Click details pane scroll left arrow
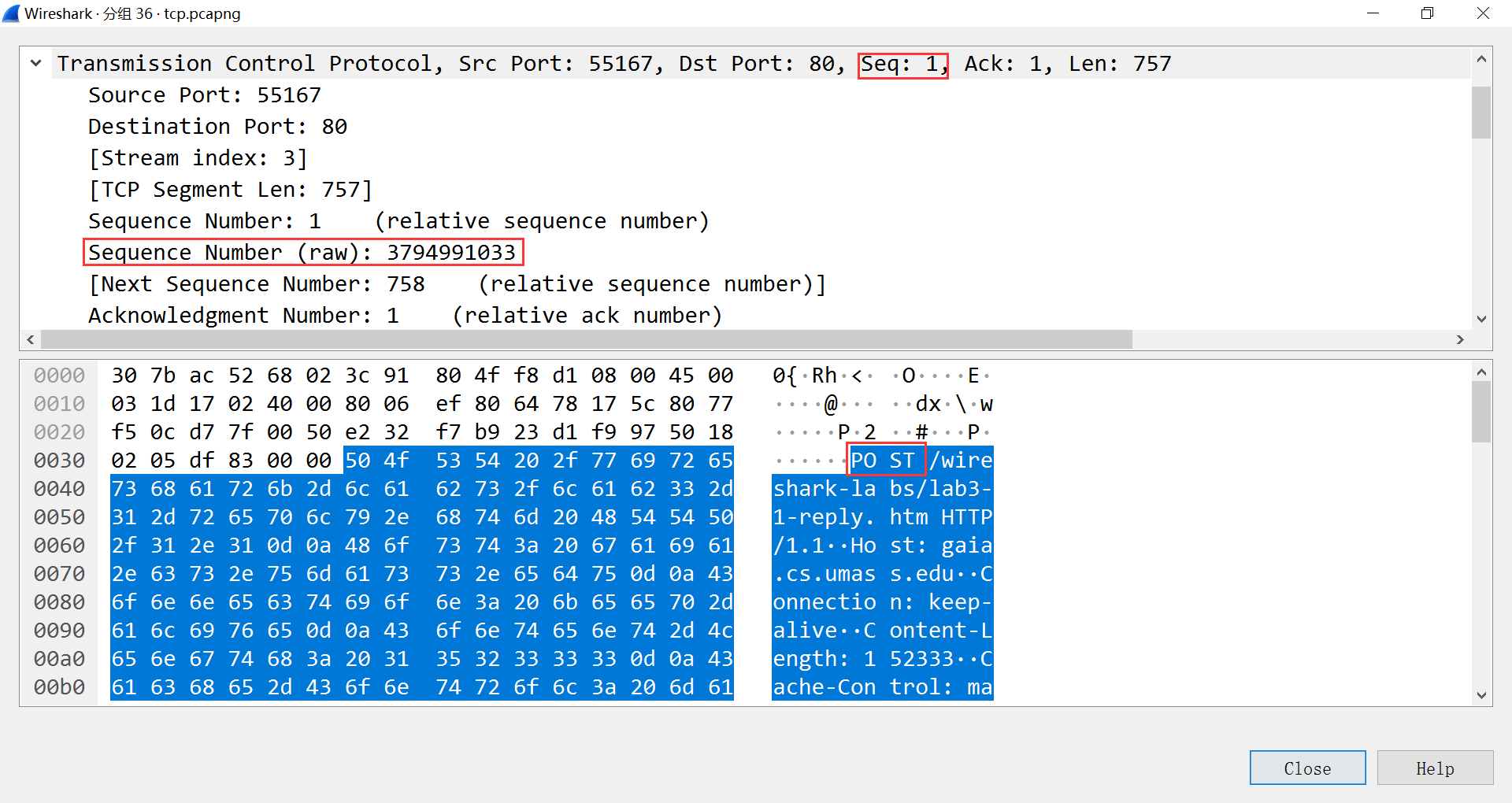This screenshot has height=803, width=1512. pos(31,339)
